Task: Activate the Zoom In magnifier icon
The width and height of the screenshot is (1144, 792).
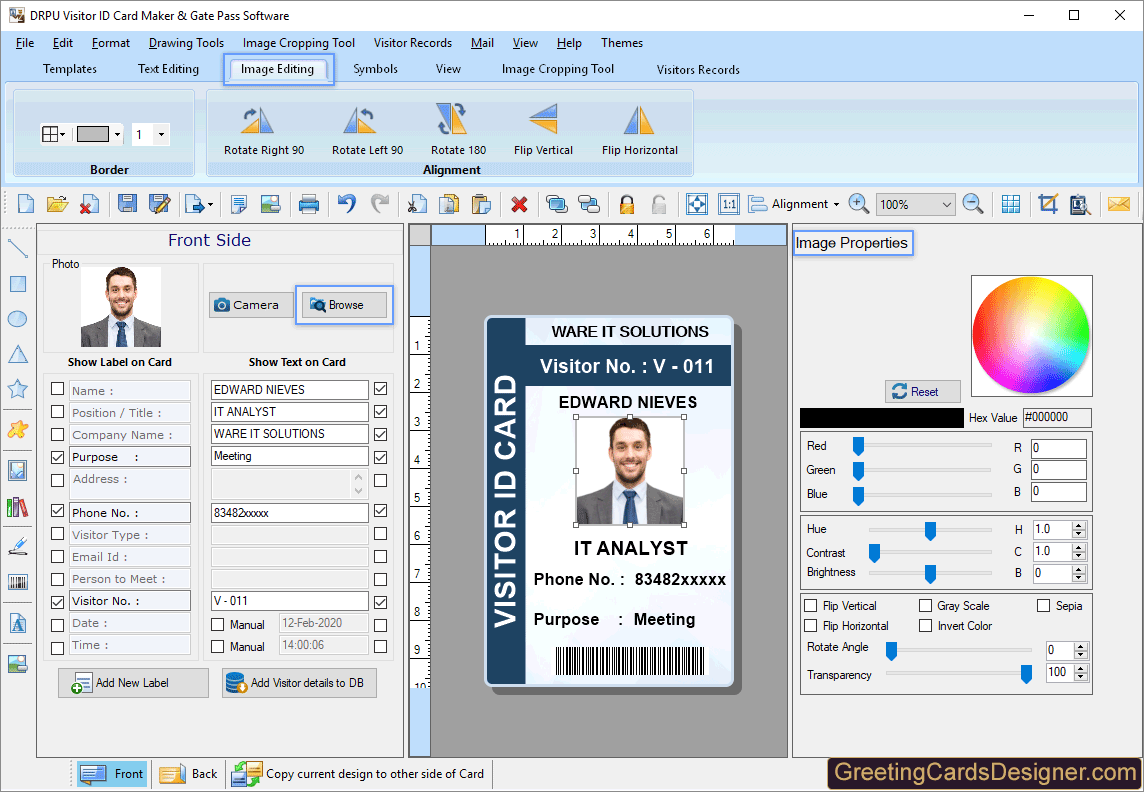Action: (858, 203)
